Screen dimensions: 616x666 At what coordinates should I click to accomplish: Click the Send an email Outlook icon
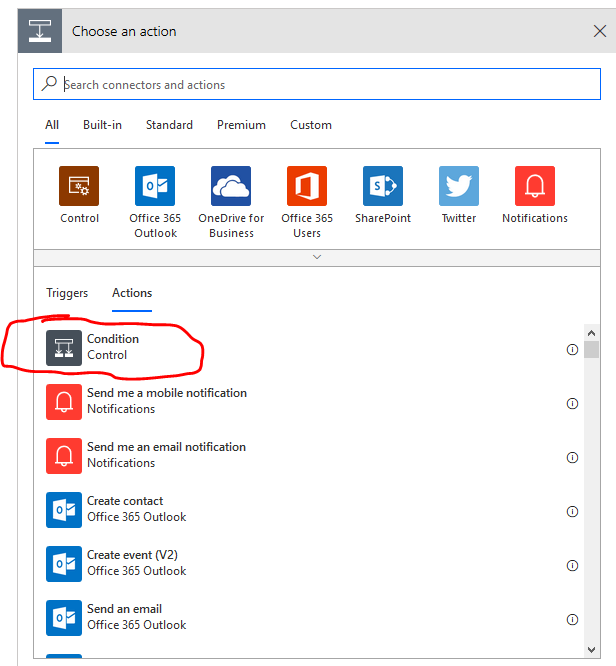[x=64, y=618]
